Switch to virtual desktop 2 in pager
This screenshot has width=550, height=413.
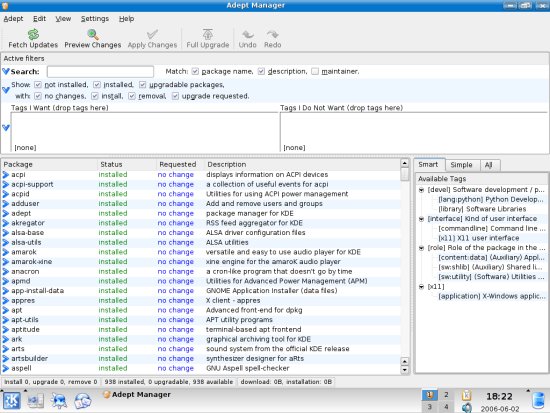[446, 395]
